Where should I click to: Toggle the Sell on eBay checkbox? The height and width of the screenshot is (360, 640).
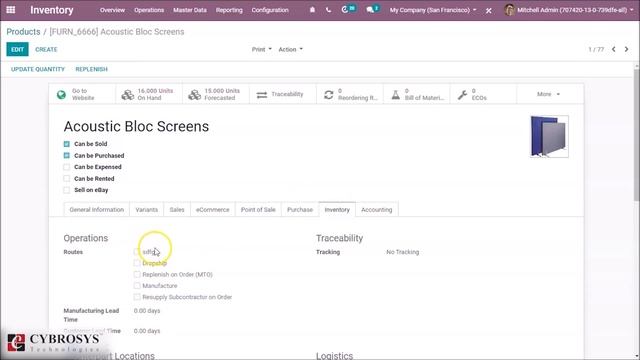click(x=67, y=190)
